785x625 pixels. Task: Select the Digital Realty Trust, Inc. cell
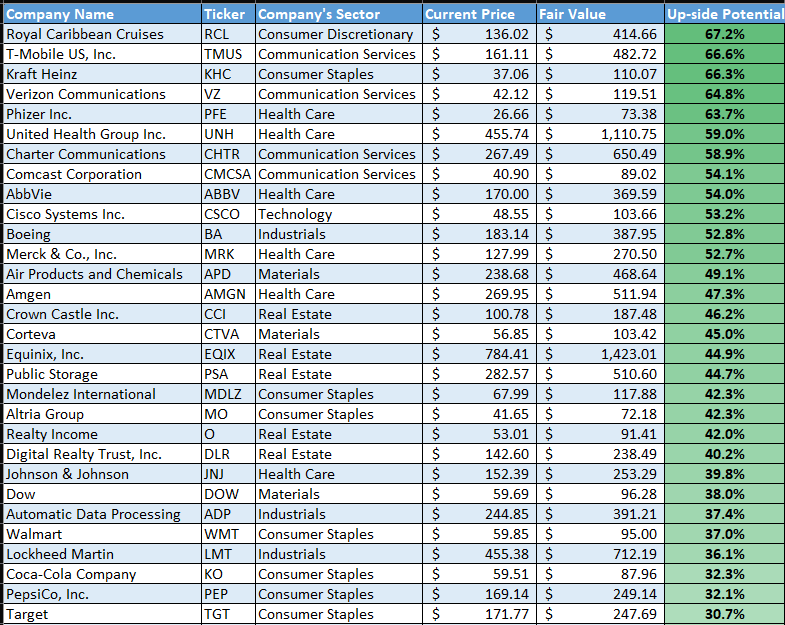coord(102,454)
